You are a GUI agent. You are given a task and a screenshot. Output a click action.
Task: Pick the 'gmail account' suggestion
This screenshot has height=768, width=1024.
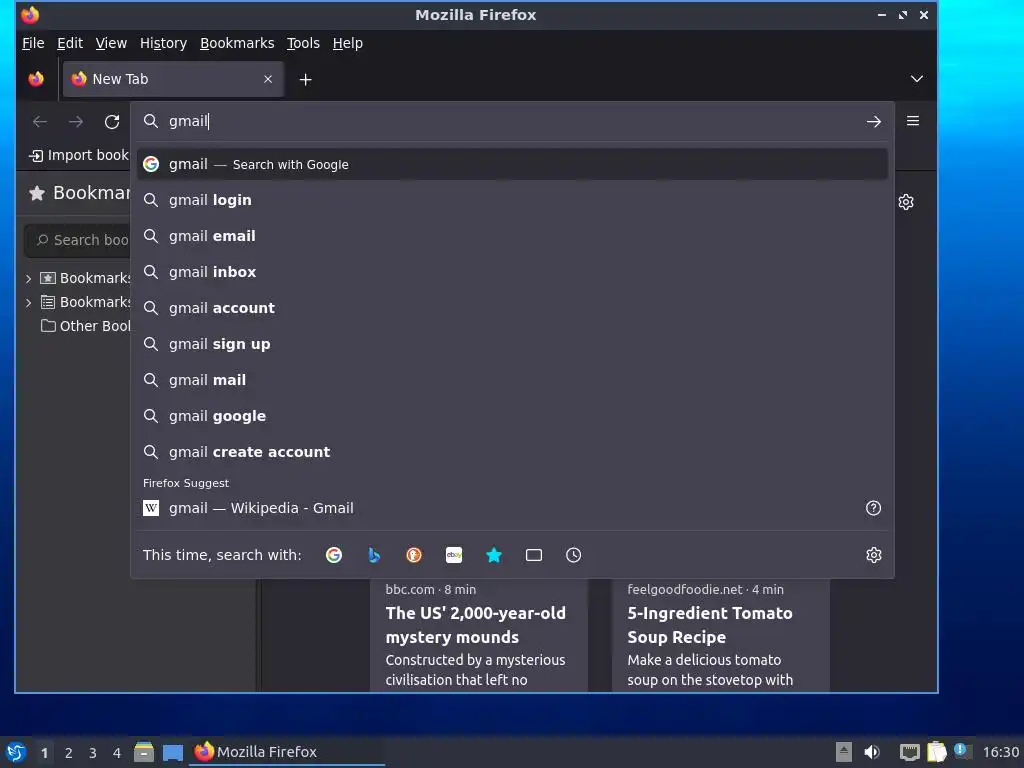tap(512, 308)
